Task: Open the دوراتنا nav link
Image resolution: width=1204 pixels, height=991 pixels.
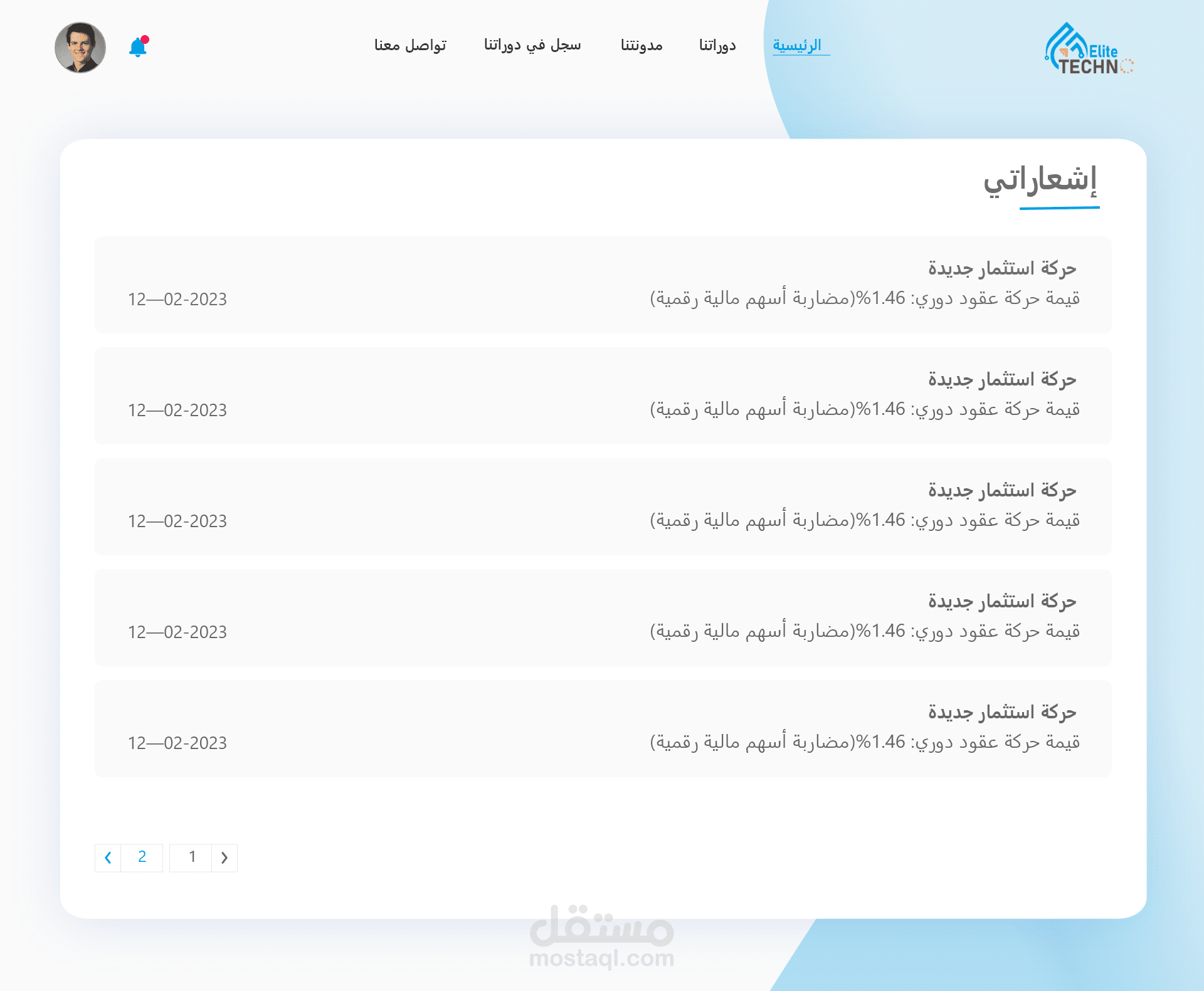Action: tap(717, 46)
